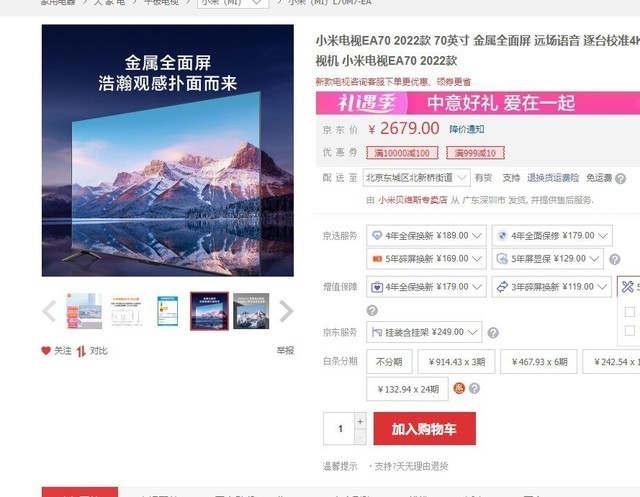Open the 小米 (MI) breadcrumb dropdown
640x497 pixels.
[x=233, y=3]
